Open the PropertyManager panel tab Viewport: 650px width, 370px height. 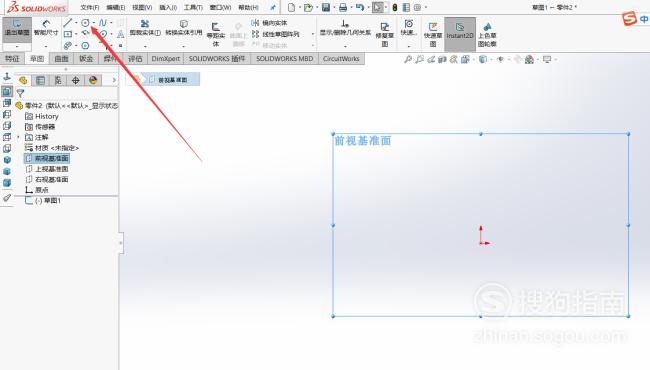(x=41, y=80)
